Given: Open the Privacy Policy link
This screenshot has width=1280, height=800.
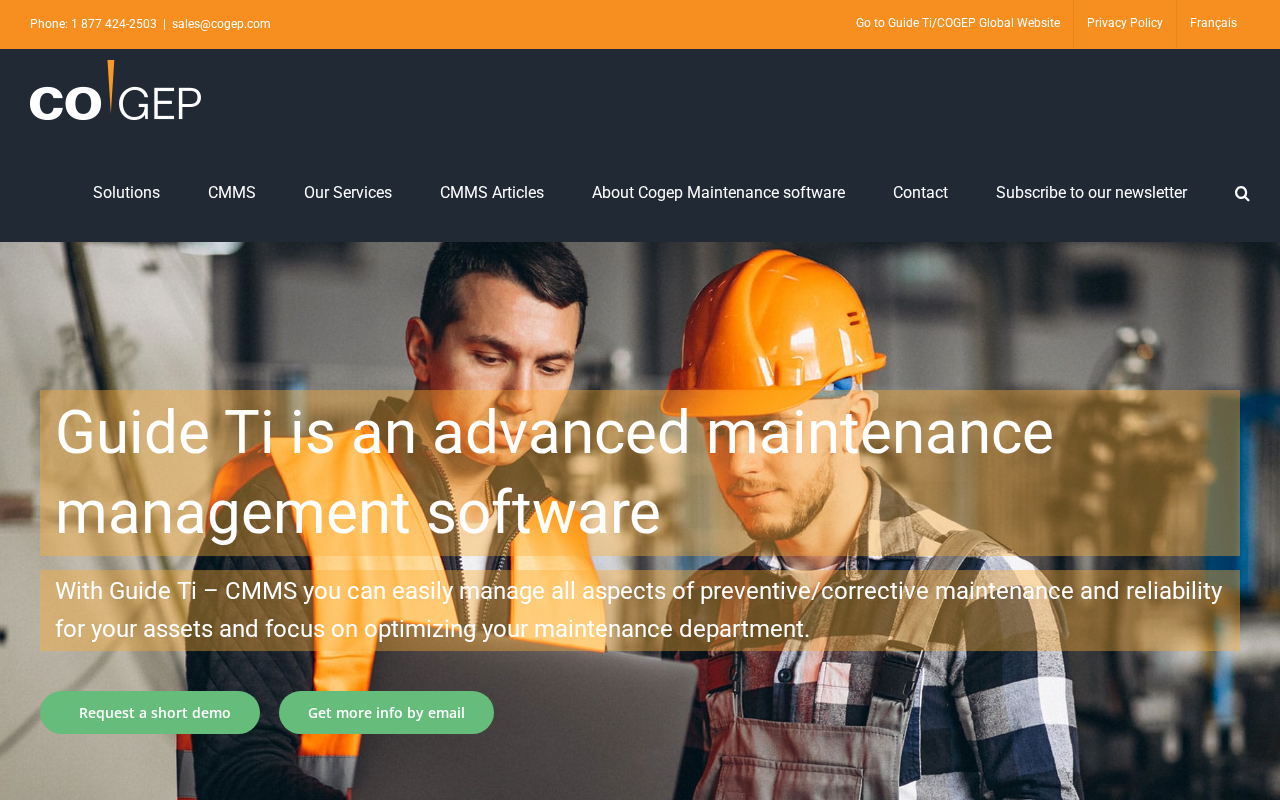Looking at the screenshot, I should (1125, 23).
